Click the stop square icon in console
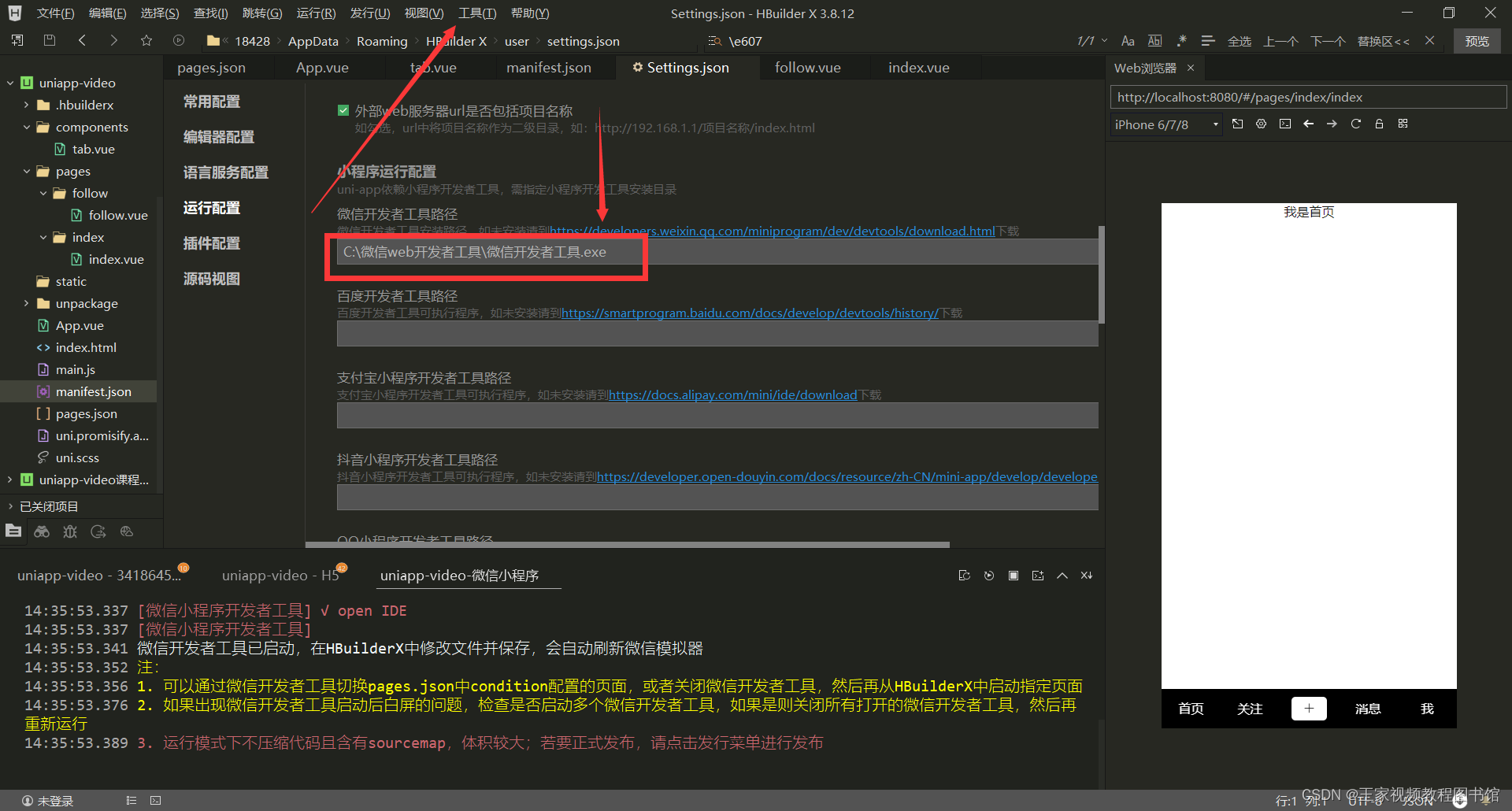1512x811 pixels. click(x=1014, y=576)
